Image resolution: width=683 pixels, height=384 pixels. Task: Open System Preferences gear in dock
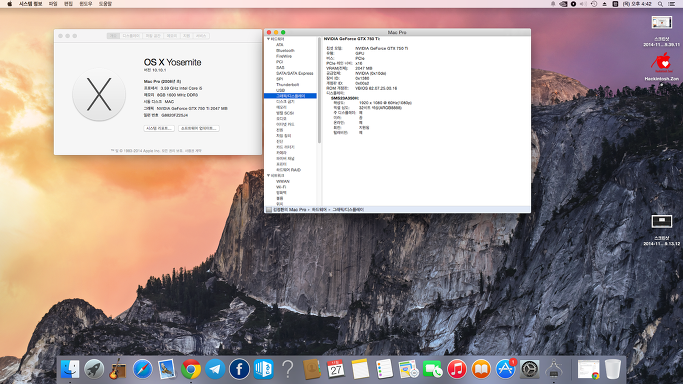coord(530,369)
